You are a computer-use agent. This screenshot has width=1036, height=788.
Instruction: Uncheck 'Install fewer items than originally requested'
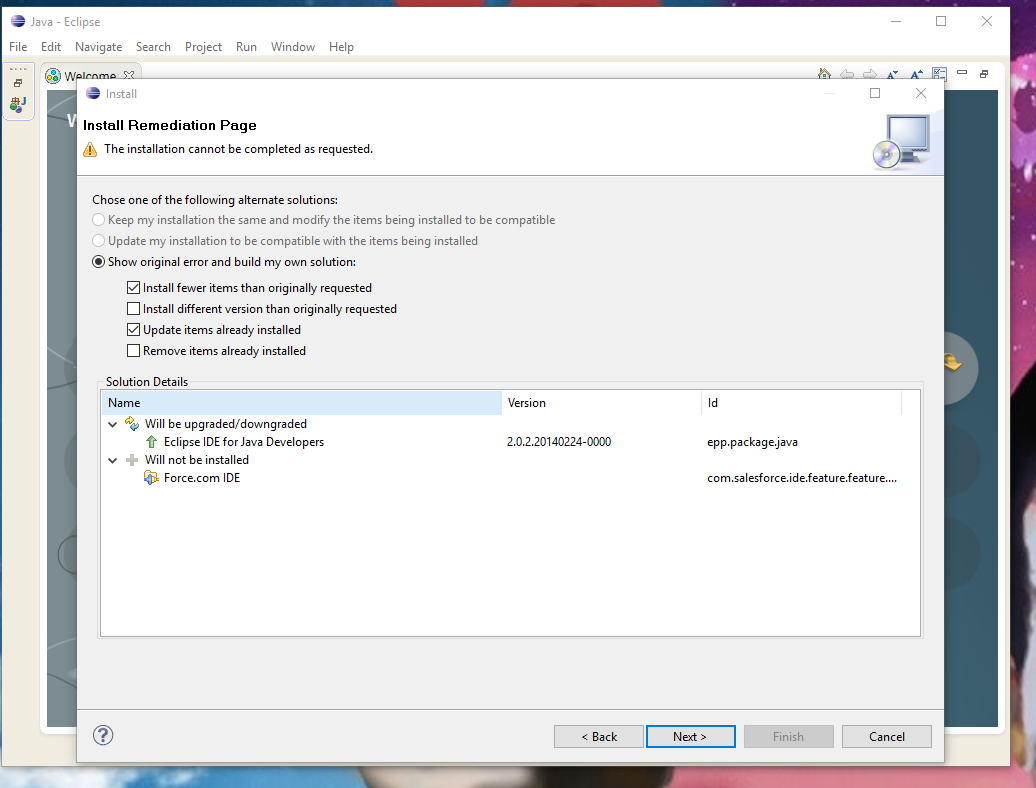coord(133,287)
